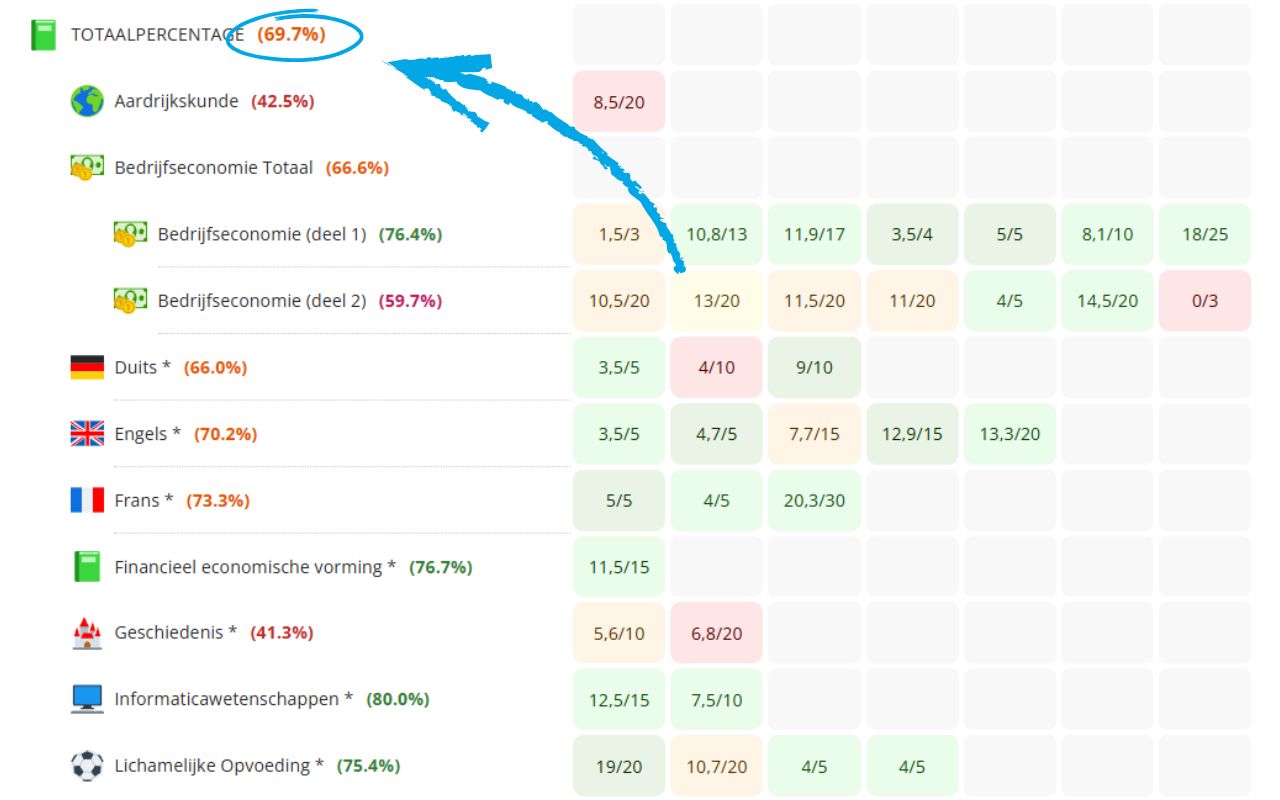
Task: Open the 7,5/10 grade for Informaticawetenschappen
Action: [x=716, y=699]
